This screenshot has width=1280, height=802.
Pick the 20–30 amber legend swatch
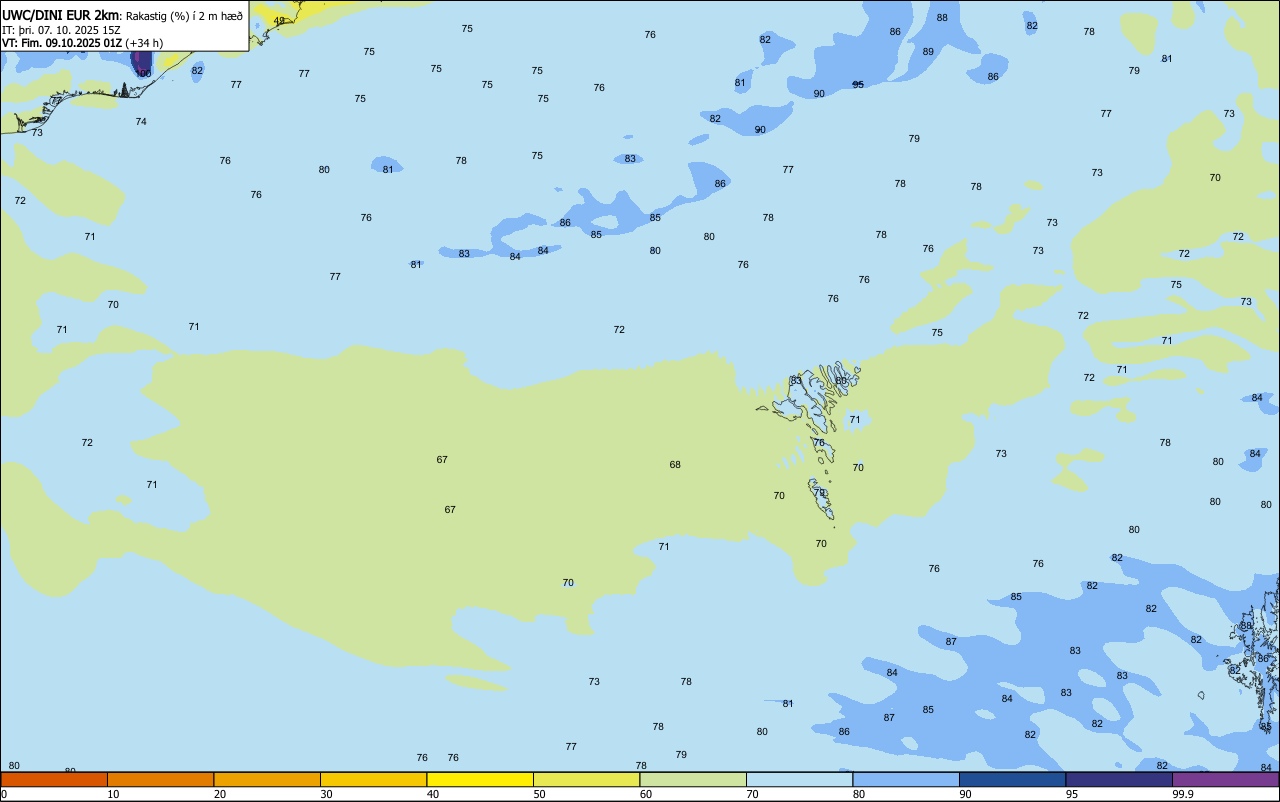pos(267,779)
